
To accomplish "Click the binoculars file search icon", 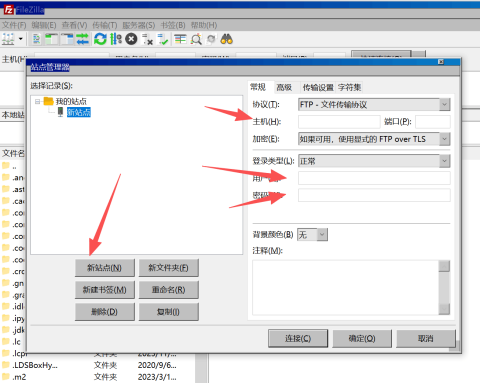I will (x=227, y=39).
